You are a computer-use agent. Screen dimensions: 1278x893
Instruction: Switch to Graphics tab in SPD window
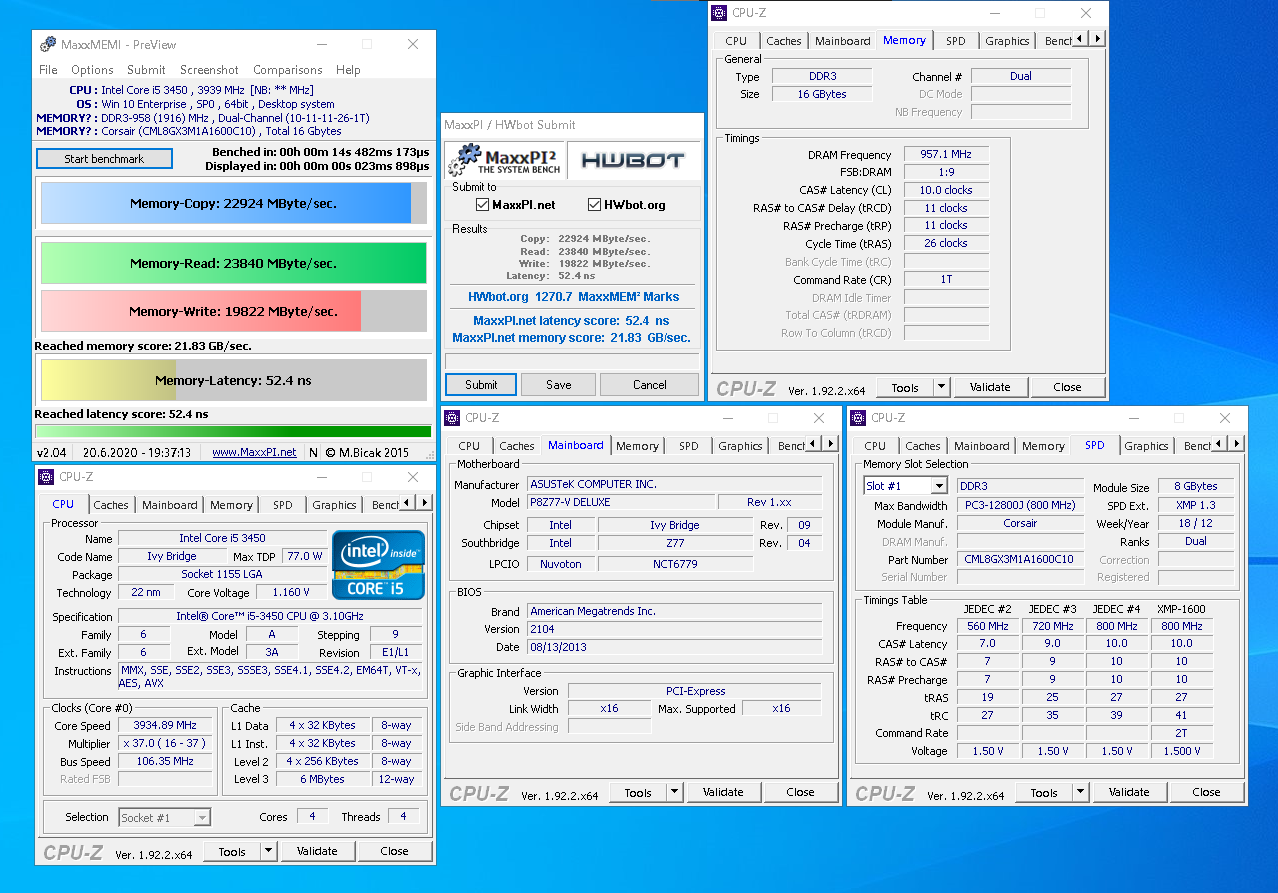coord(1146,446)
